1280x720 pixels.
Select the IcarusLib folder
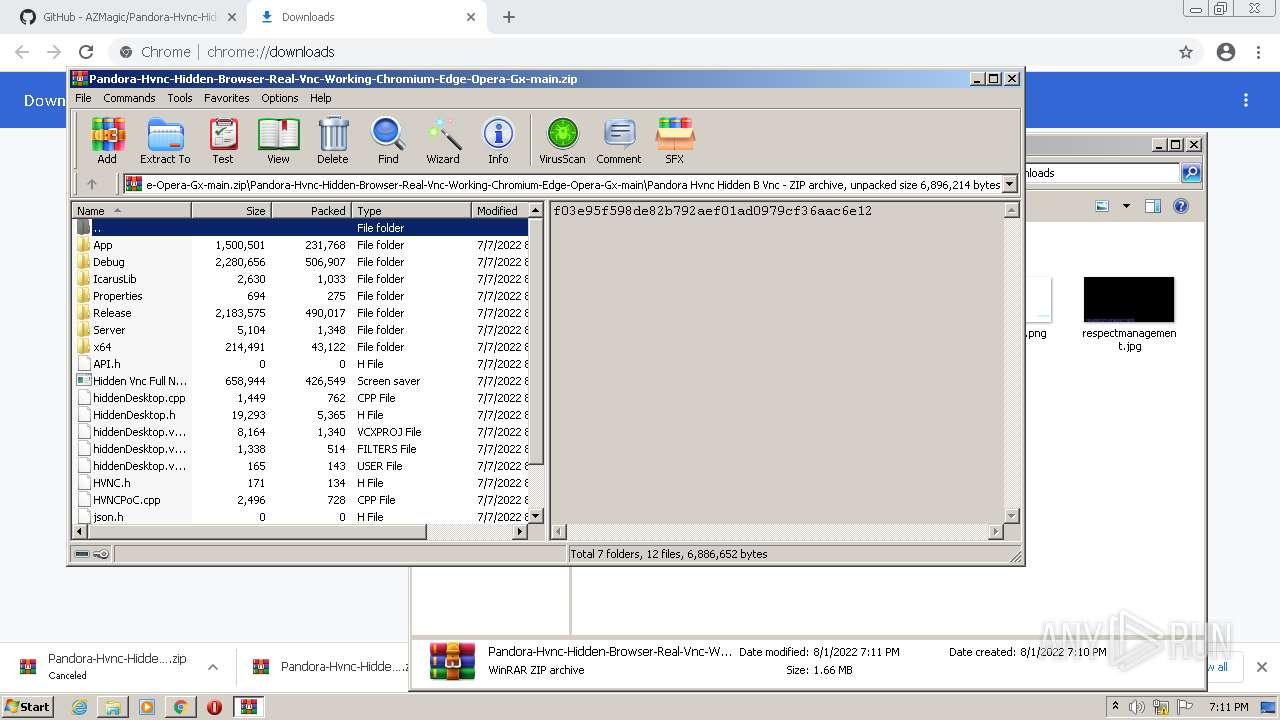301,279
